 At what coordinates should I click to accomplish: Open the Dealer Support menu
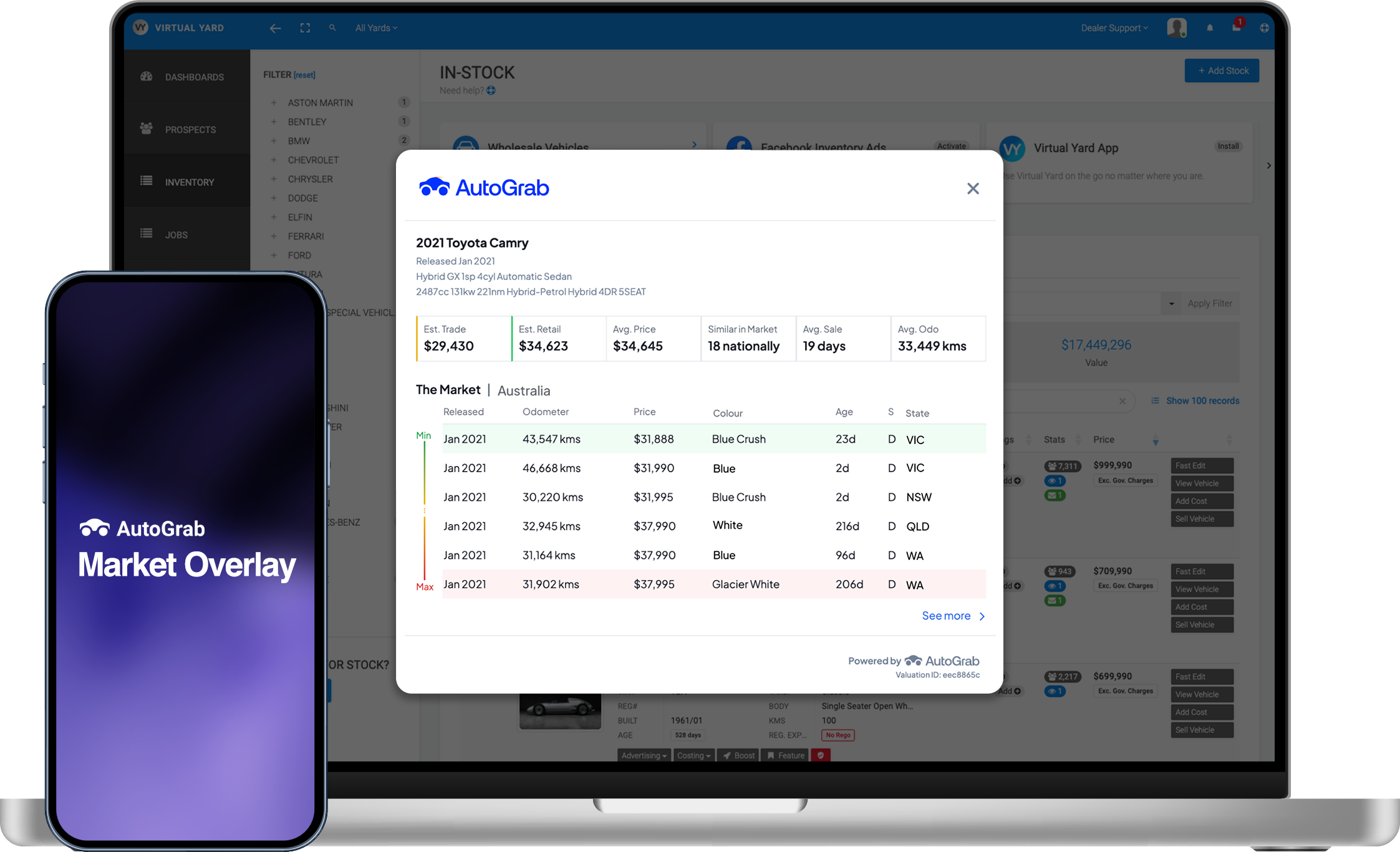point(1114,28)
